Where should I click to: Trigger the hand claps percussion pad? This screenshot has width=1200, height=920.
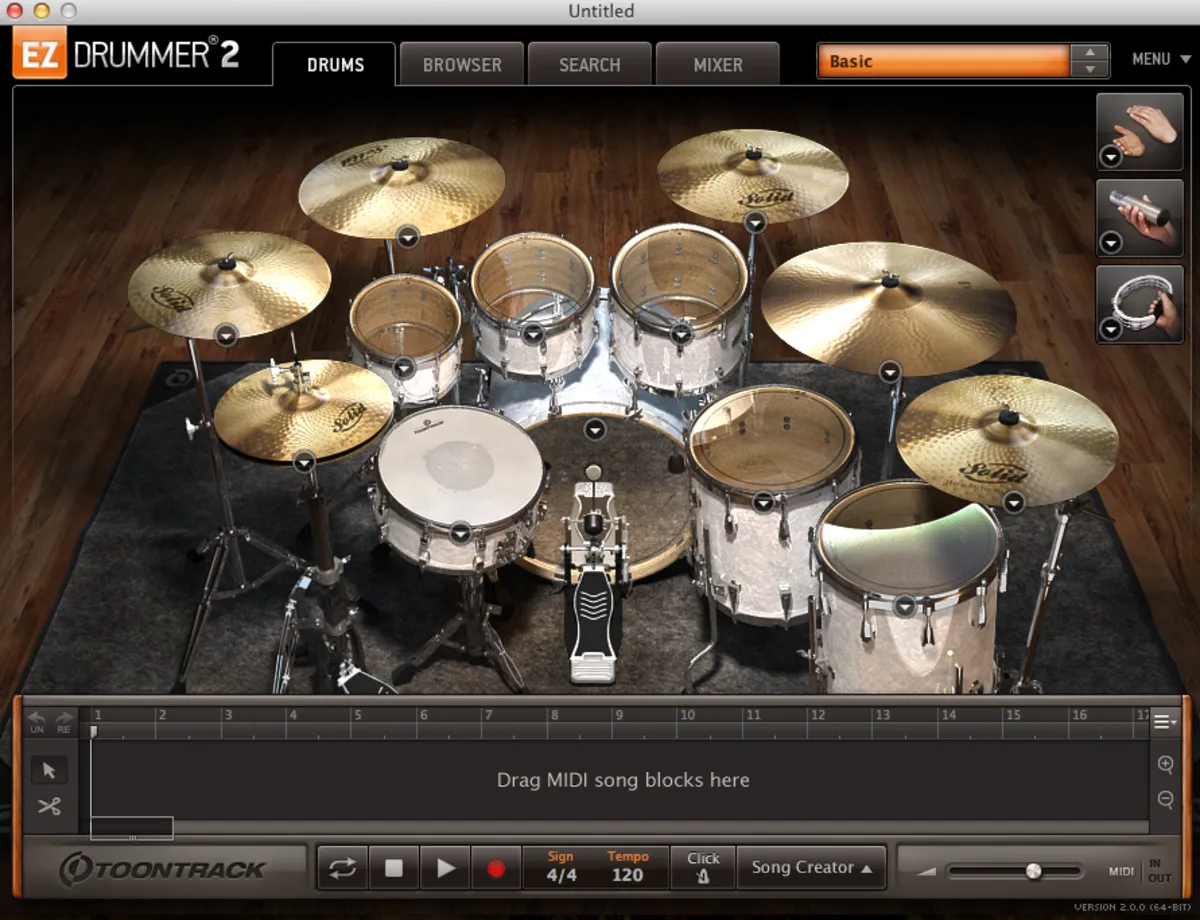click(x=1140, y=131)
